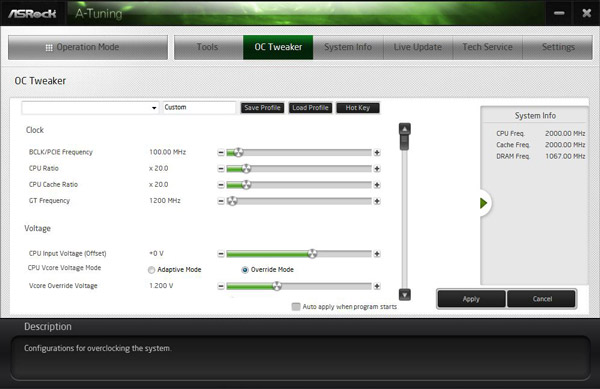Click plus icon for CPU Input Voltage
600x389 pixels.
pyautogui.click(x=377, y=254)
